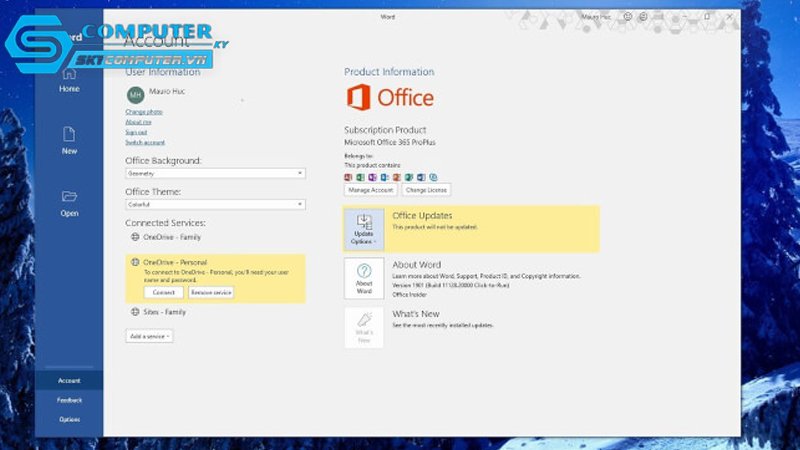
Task: Open the Add a service dropdown
Action: [x=149, y=336]
